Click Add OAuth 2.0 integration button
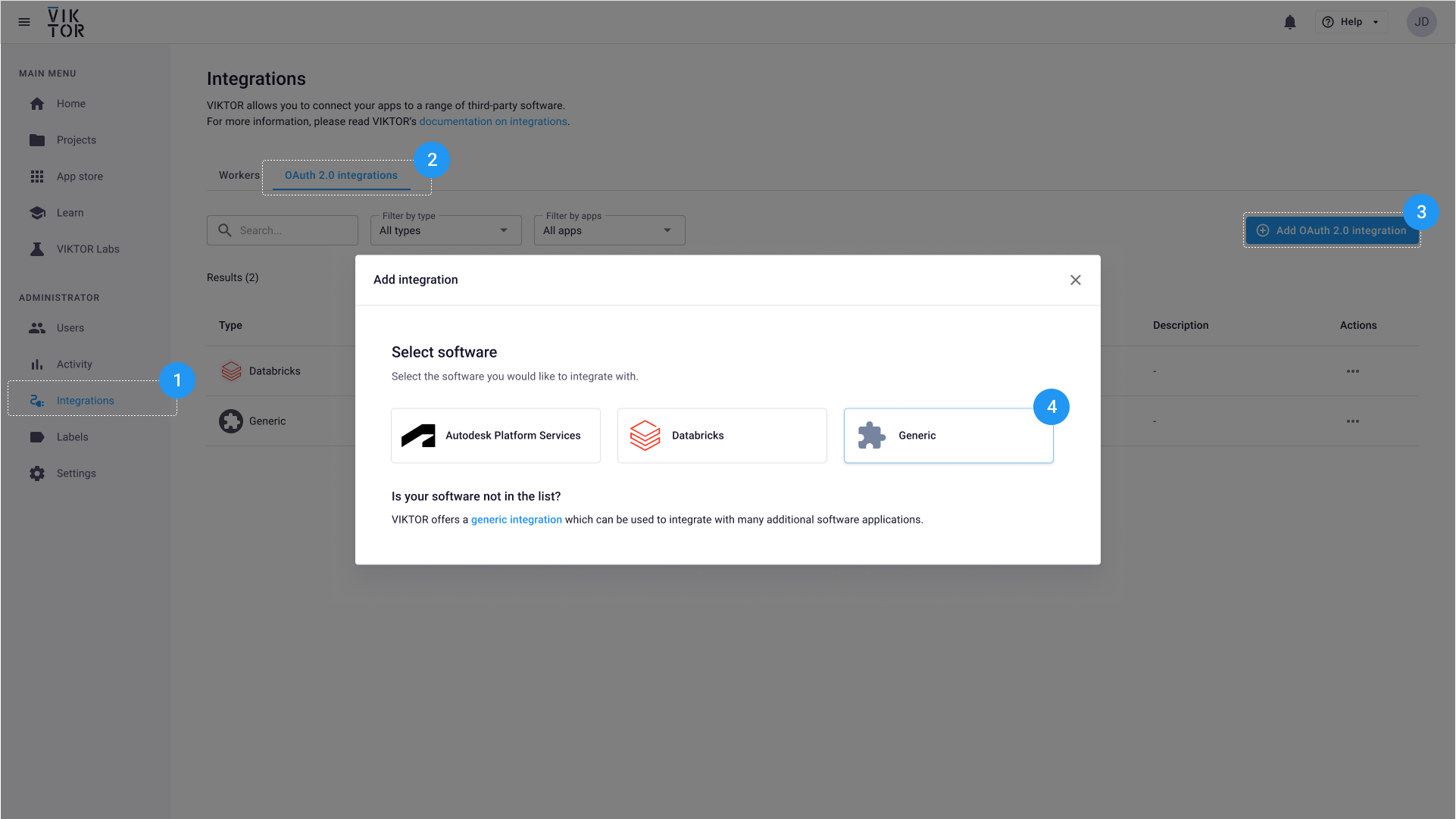Screen dimensions: 1456x819 tap(1332, 230)
